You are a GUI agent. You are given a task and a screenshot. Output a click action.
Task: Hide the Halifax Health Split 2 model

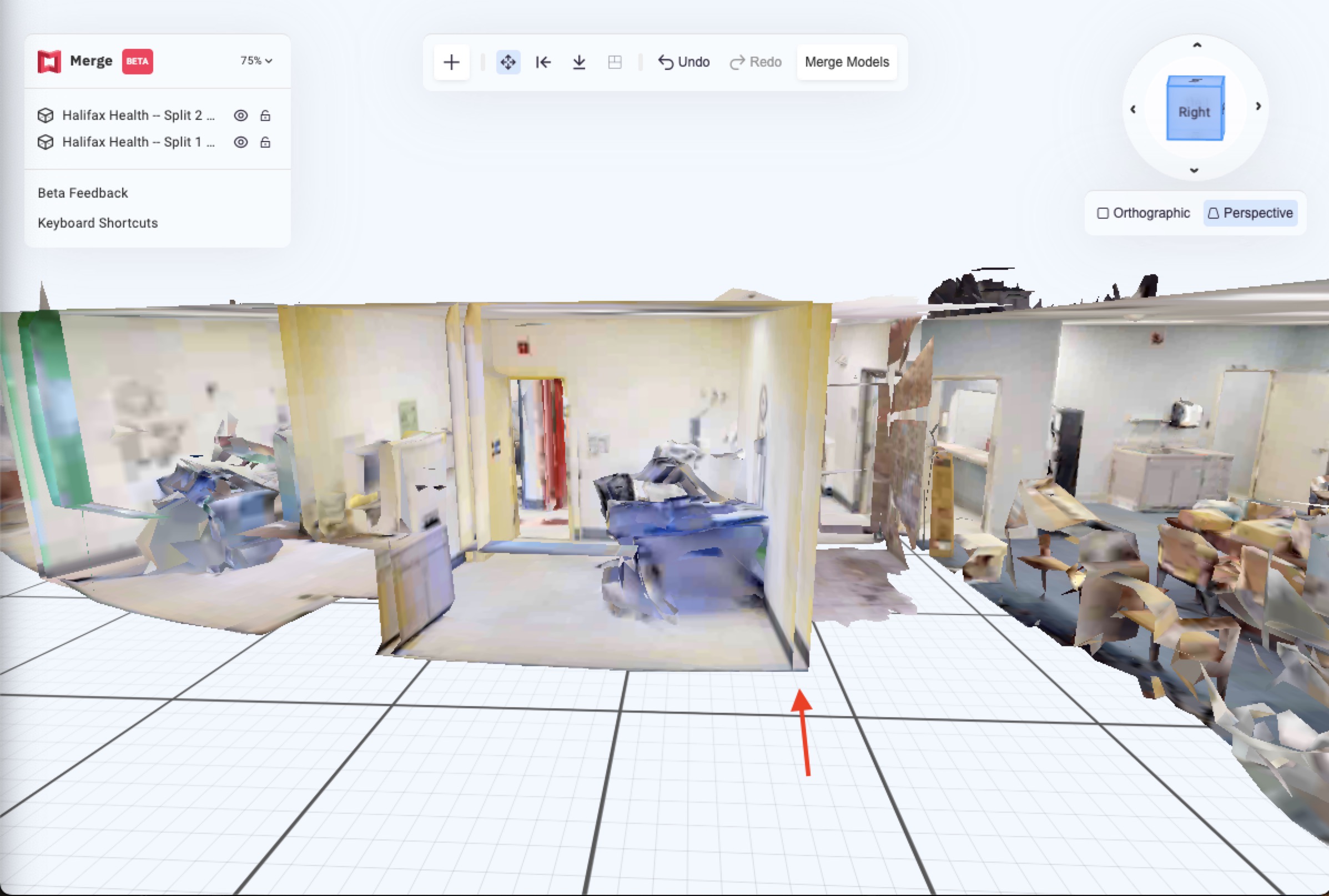tap(241, 115)
